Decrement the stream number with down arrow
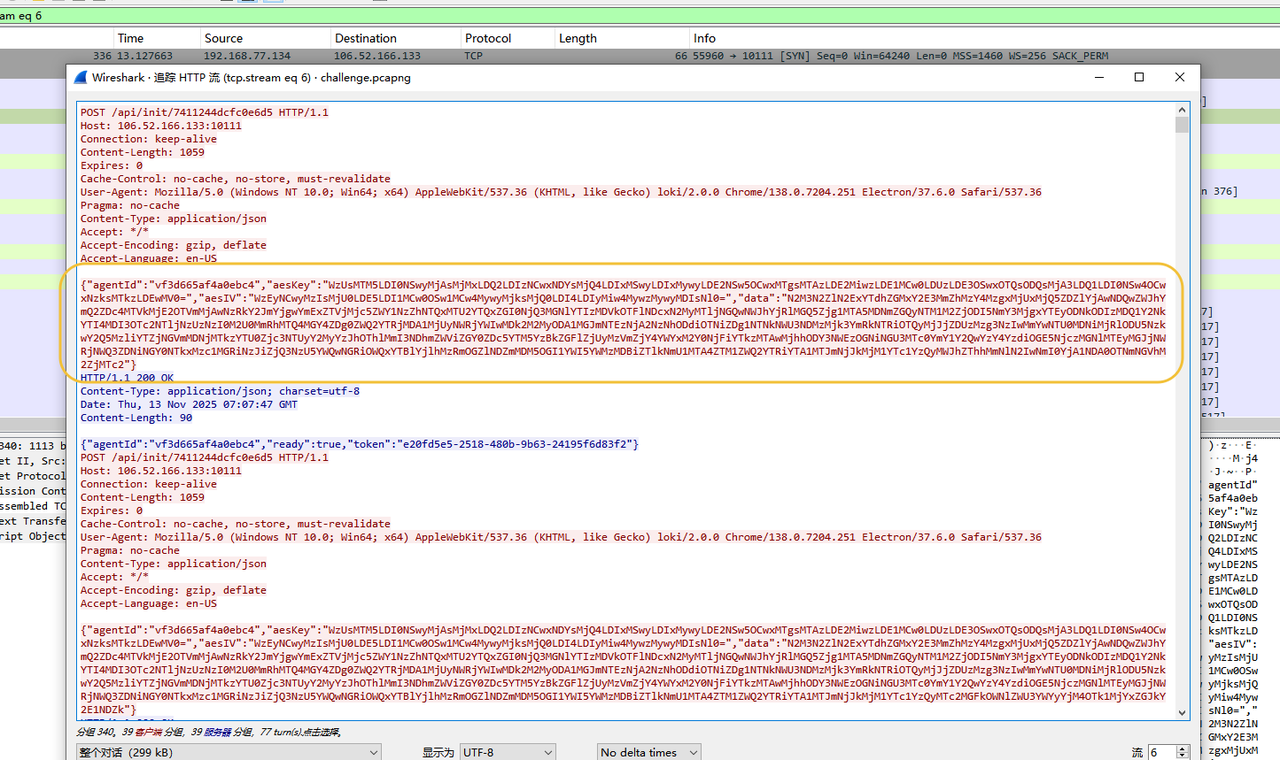 tap(1182, 756)
